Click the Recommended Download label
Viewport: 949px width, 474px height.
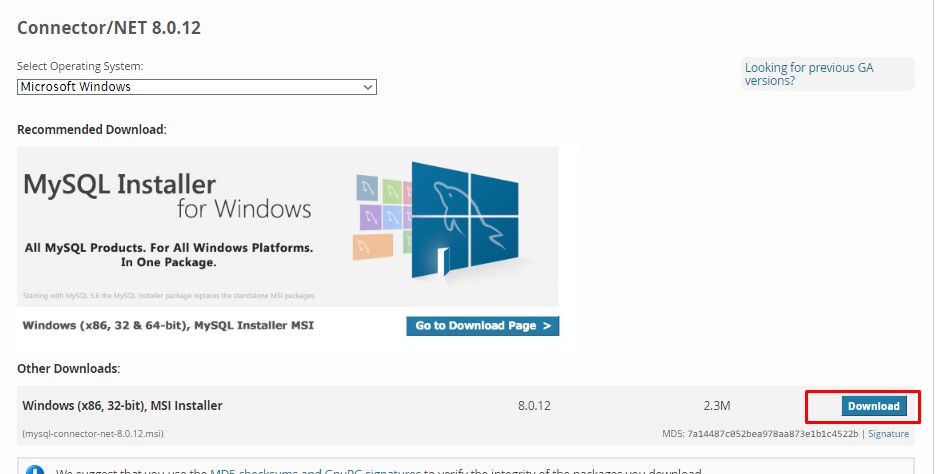point(91,130)
